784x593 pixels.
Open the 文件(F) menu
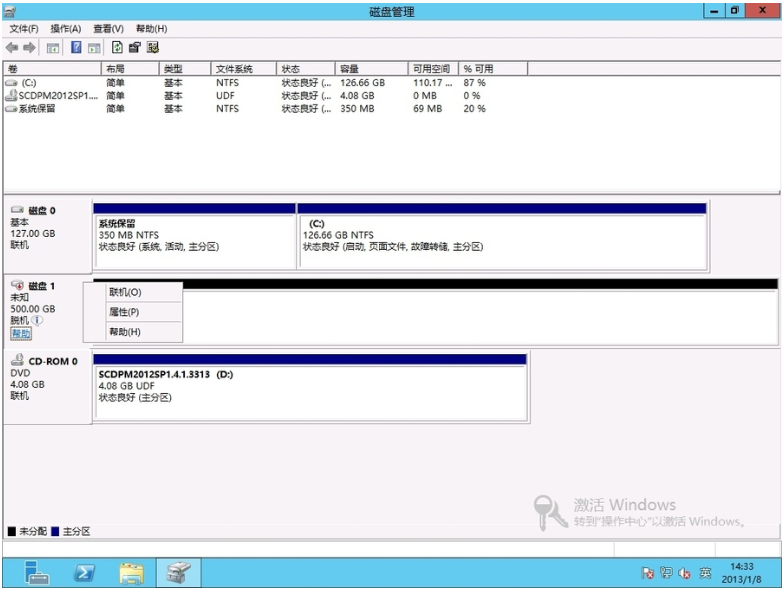[x=24, y=28]
